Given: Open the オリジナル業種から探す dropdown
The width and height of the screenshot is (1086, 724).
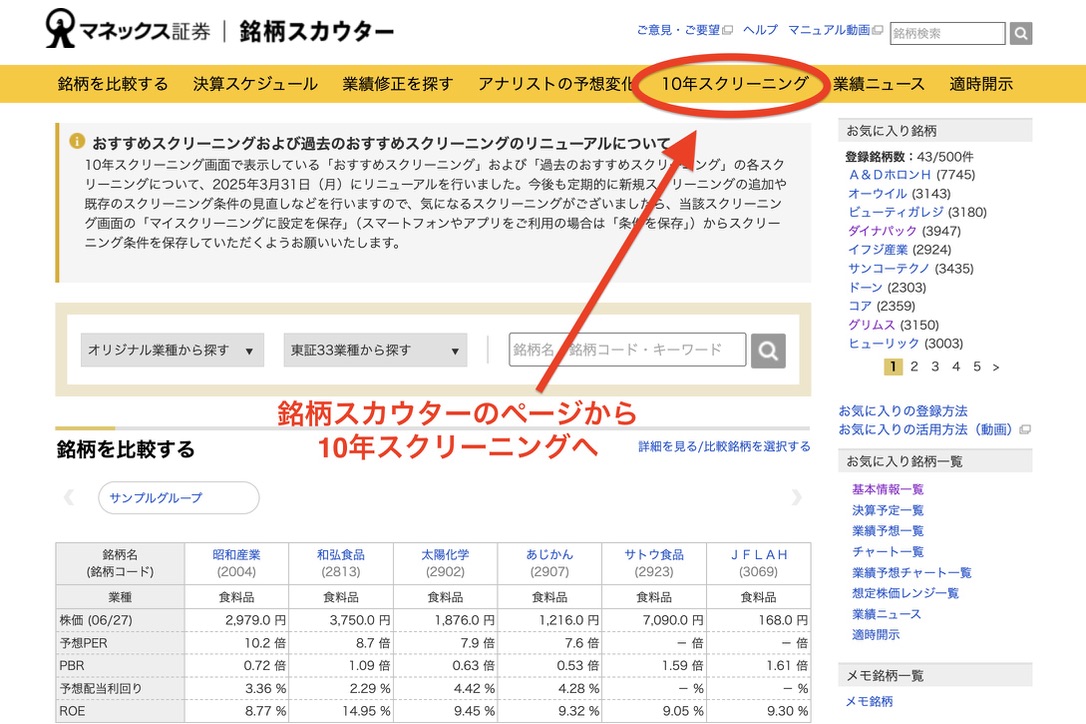Looking at the screenshot, I should (172, 351).
